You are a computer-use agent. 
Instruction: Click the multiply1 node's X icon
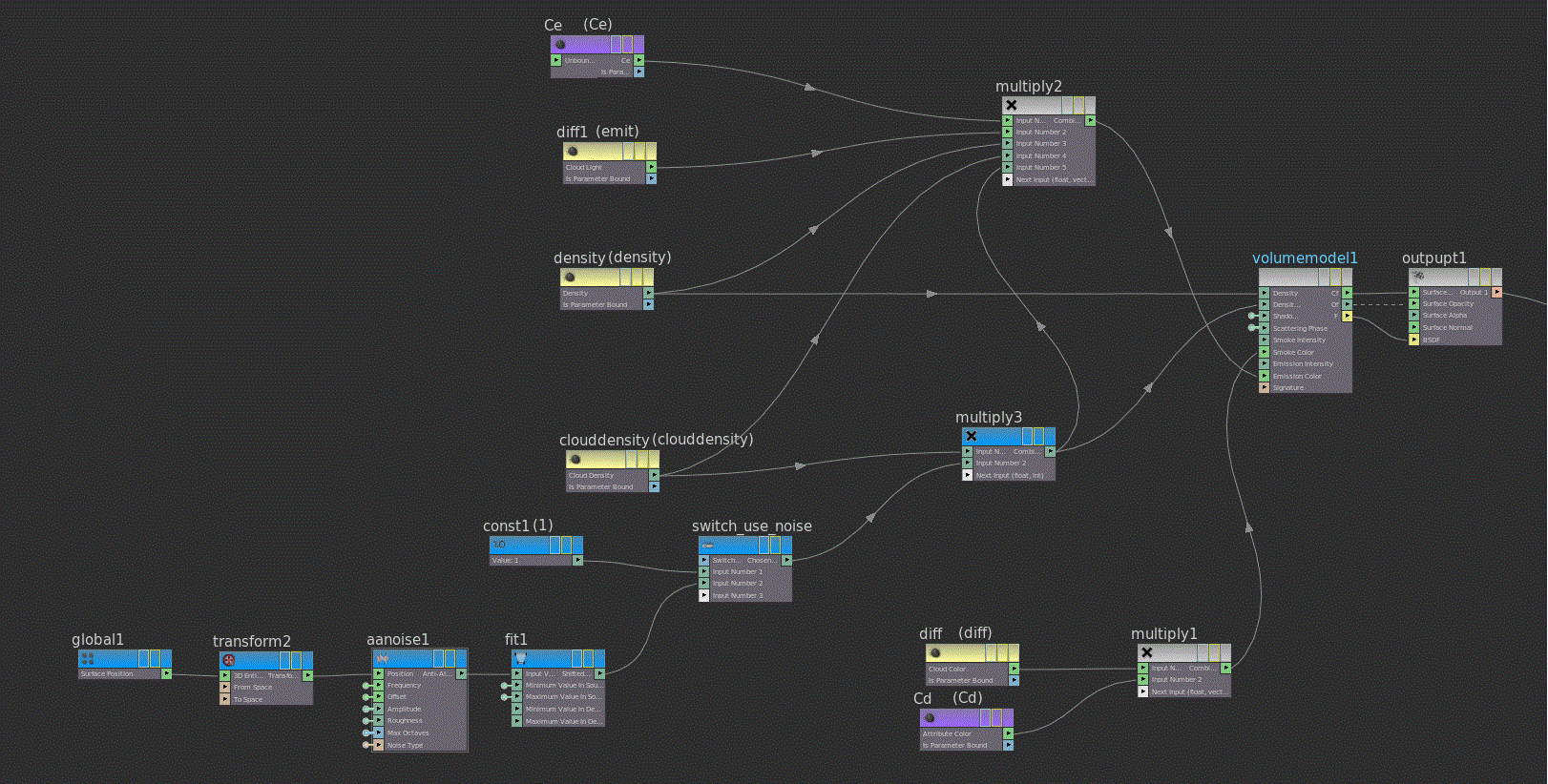click(x=1147, y=653)
